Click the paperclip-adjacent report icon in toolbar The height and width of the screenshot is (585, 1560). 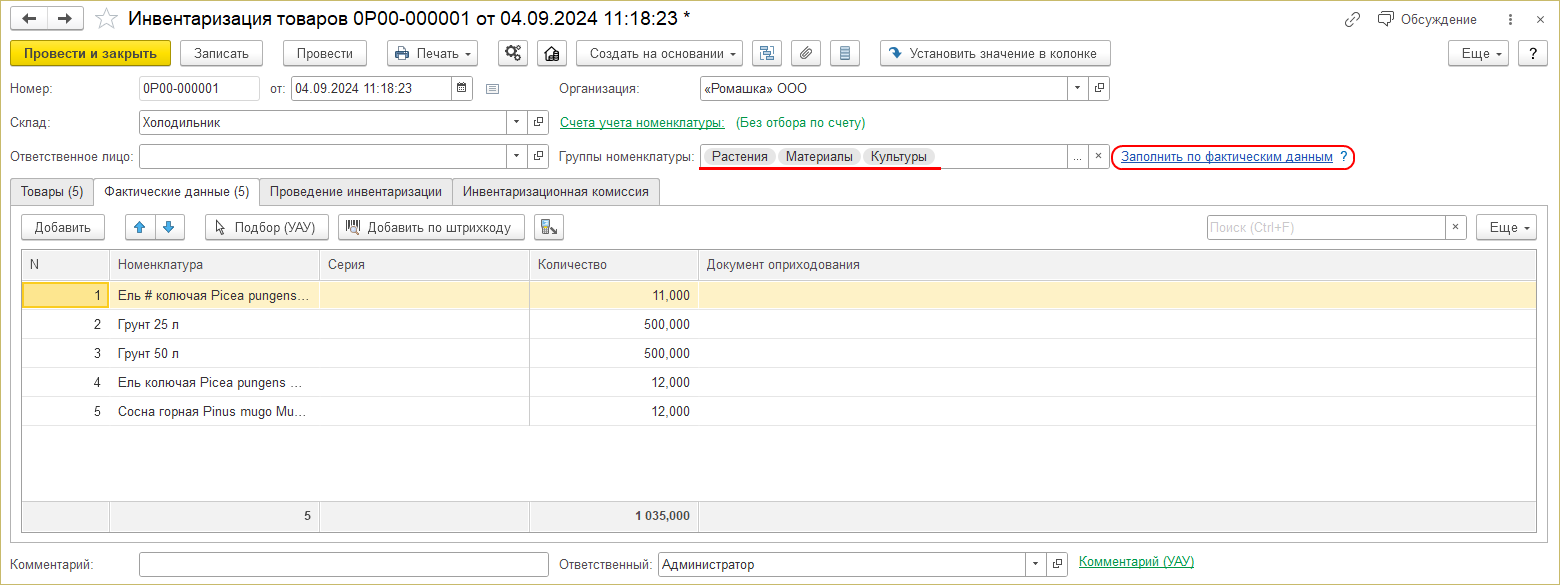click(x=846, y=53)
